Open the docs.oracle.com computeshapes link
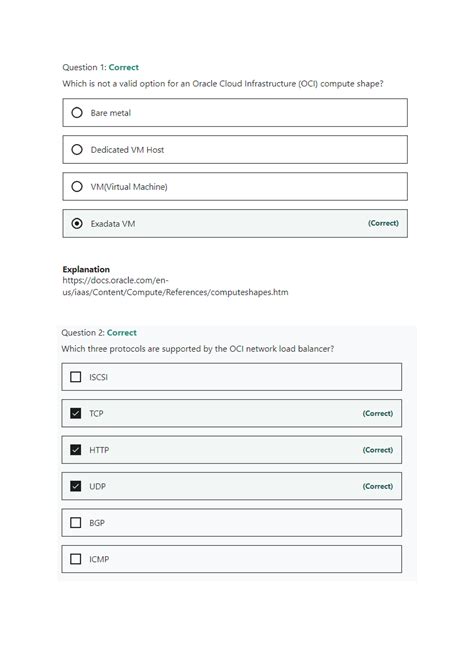The width and height of the screenshot is (474, 670). click(175, 286)
